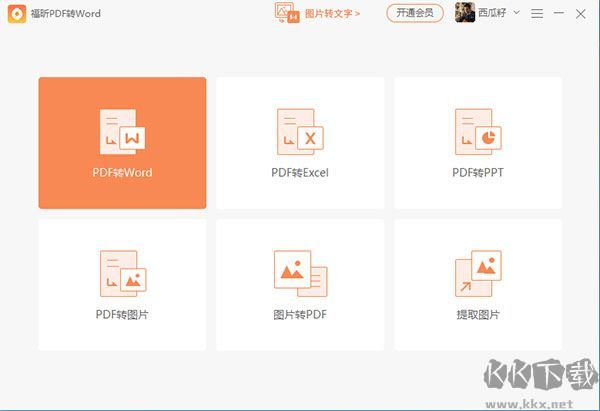Click the Foxit PDF转Word app logo
Screen dimensions: 600x411
point(17,14)
